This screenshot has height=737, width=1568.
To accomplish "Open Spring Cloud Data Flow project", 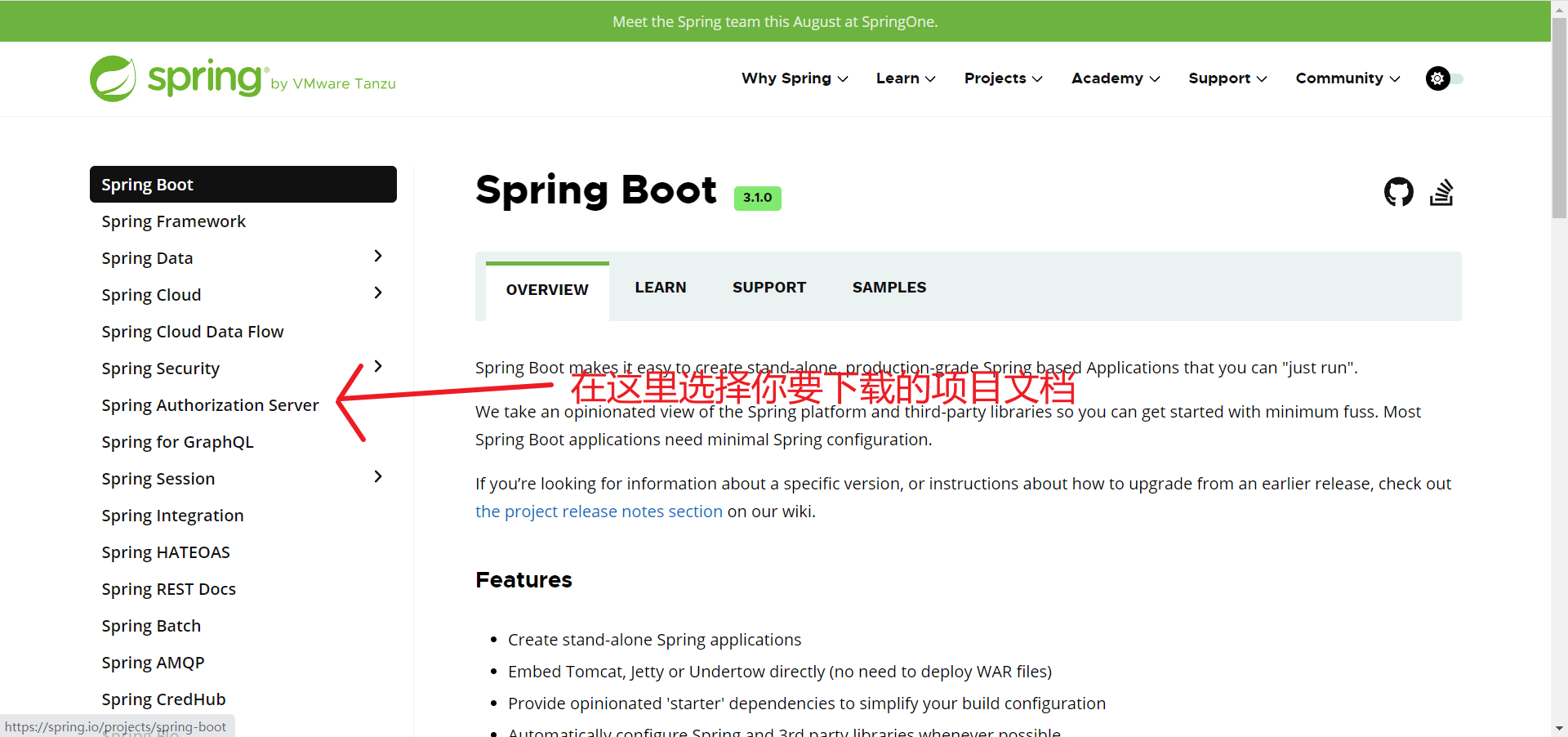I will (193, 332).
